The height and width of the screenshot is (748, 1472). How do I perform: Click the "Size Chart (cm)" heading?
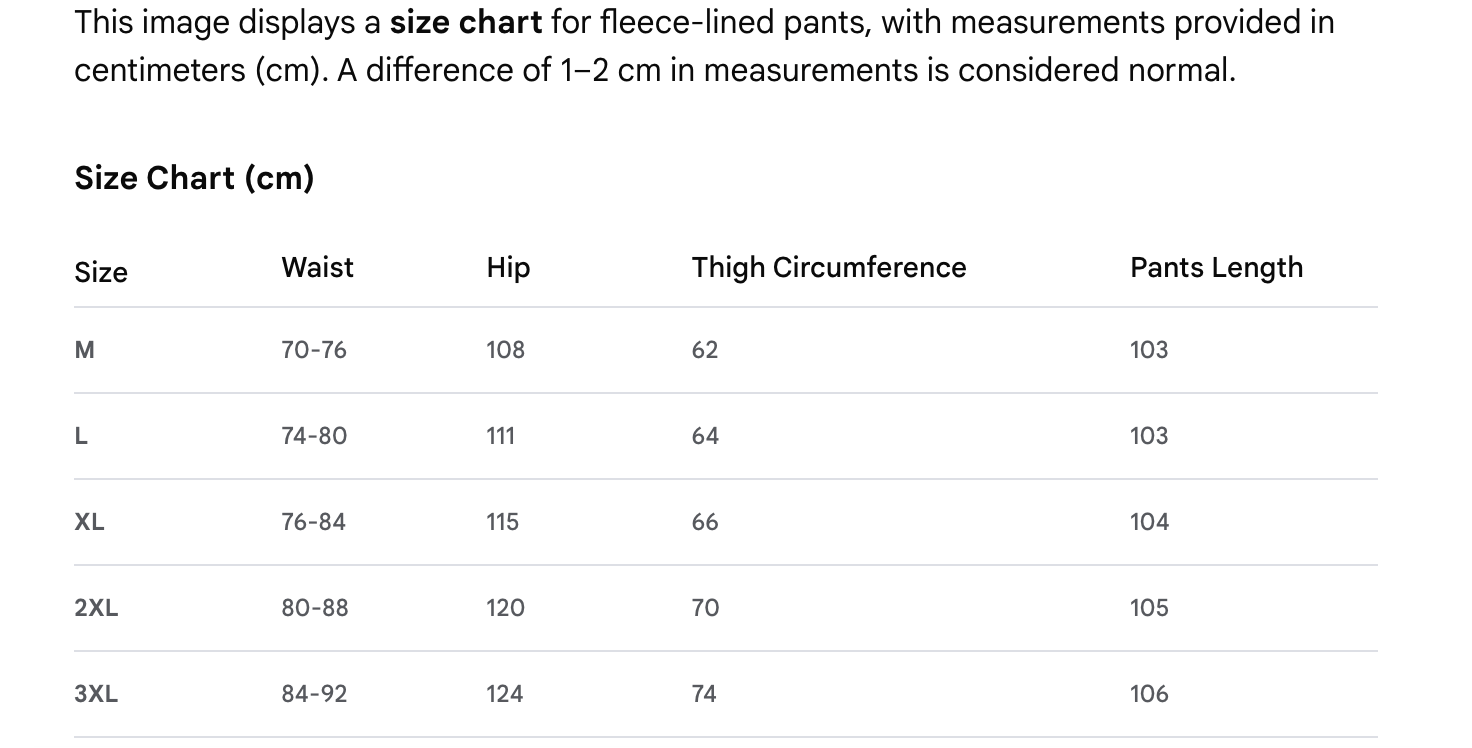tap(194, 178)
